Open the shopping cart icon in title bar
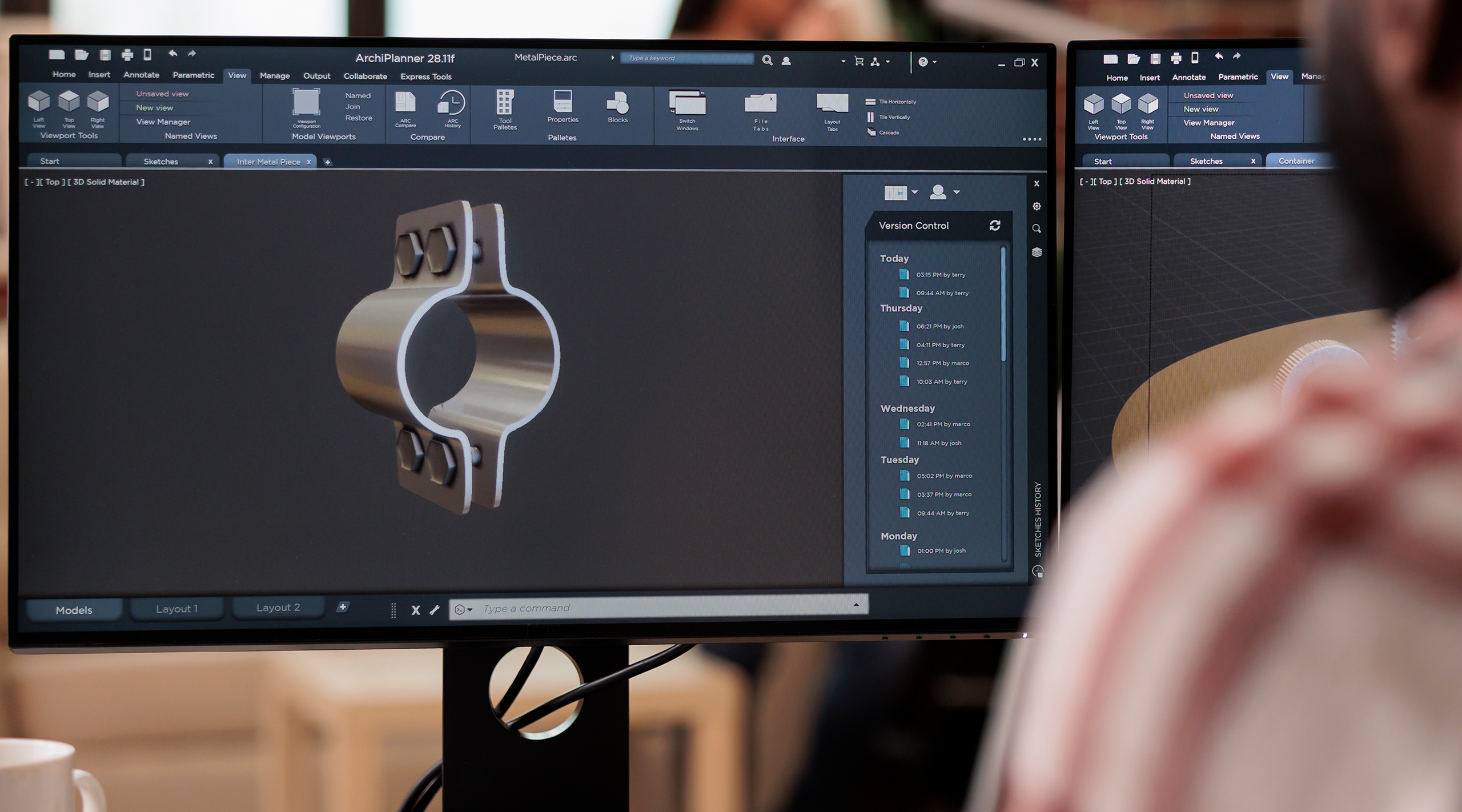The height and width of the screenshot is (812, 1462). click(858, 61)
